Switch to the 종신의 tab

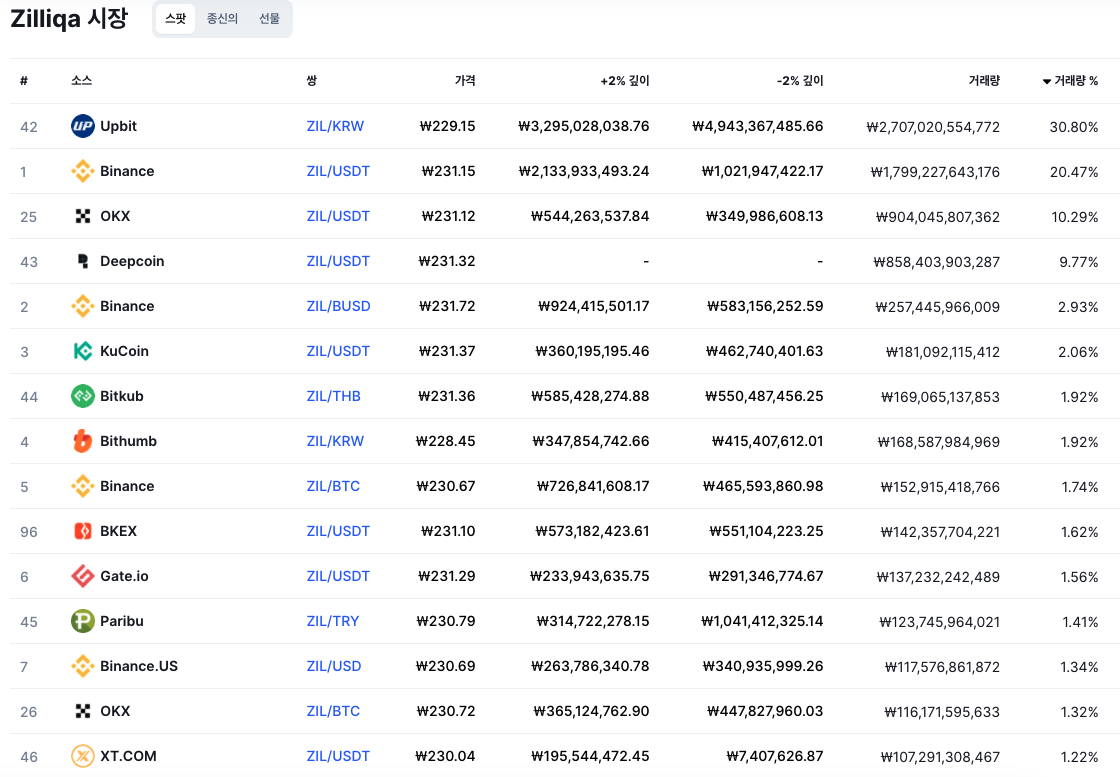(222, 19)
